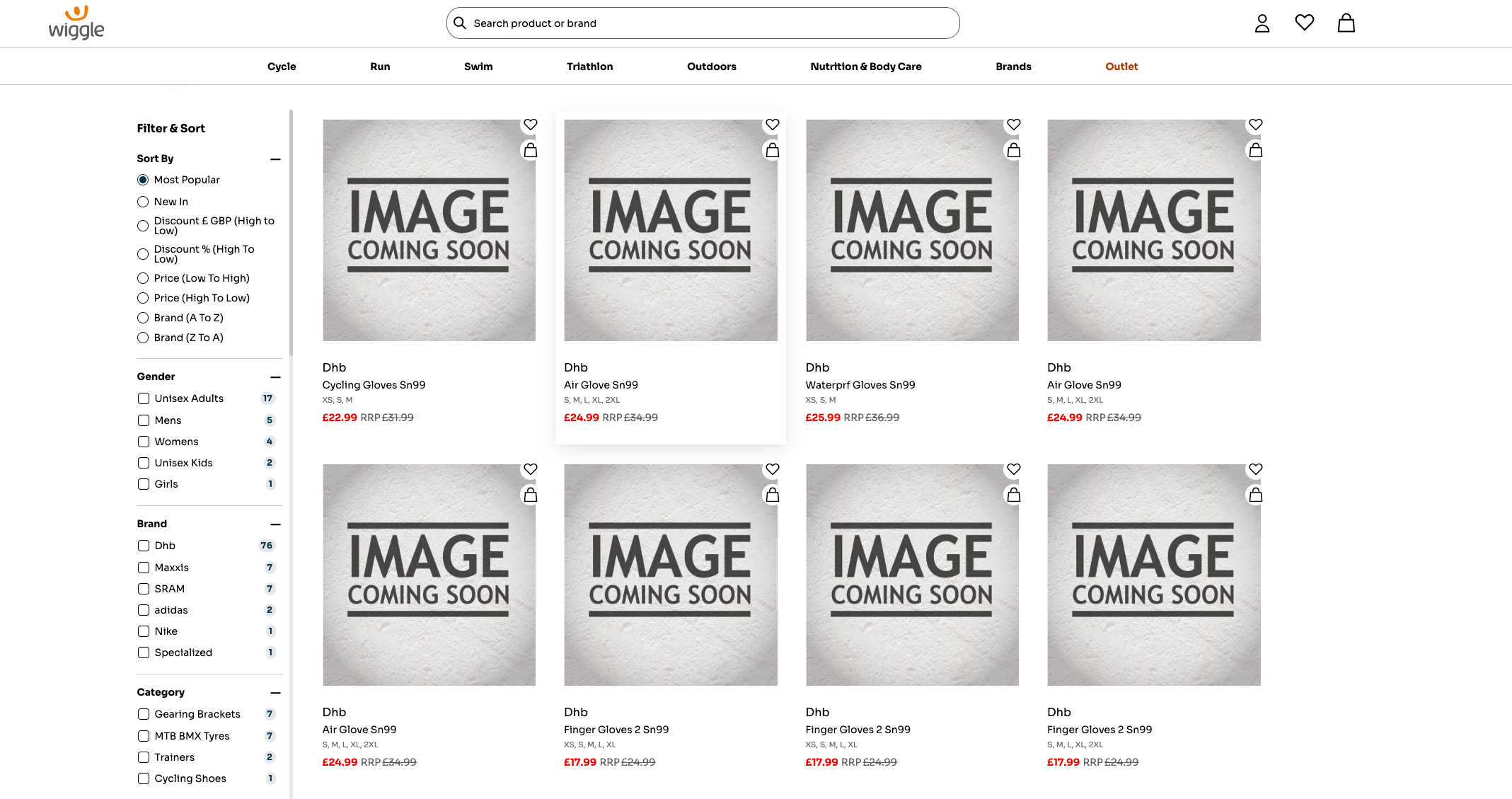Viewport: 1512px width, 799px height.
Task: Click bag icon on second-row Air Glove Sn99 card
Action: click(531, 495)
